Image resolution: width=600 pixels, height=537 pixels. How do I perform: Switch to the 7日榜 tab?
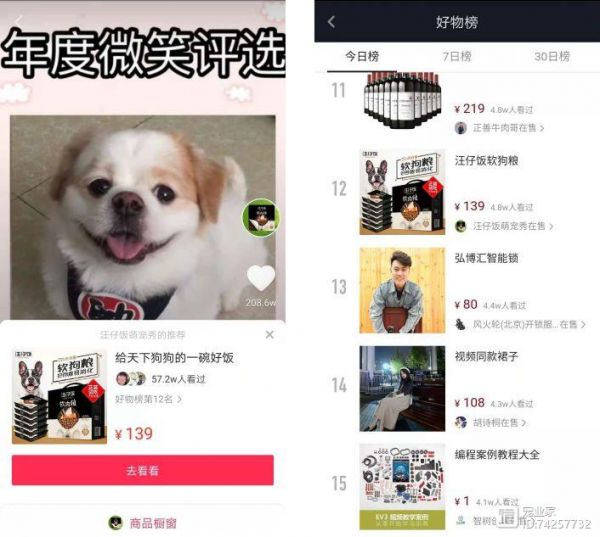click(457, 57)
